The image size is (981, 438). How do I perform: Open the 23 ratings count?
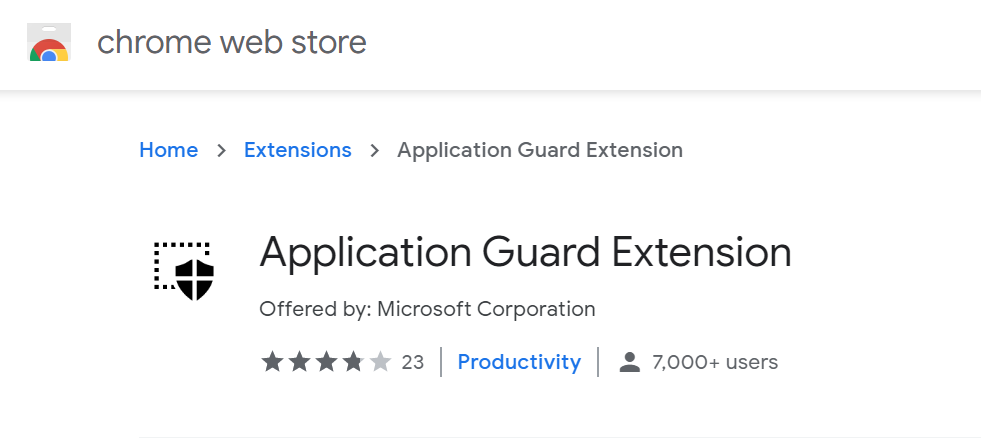pos(412,362)
